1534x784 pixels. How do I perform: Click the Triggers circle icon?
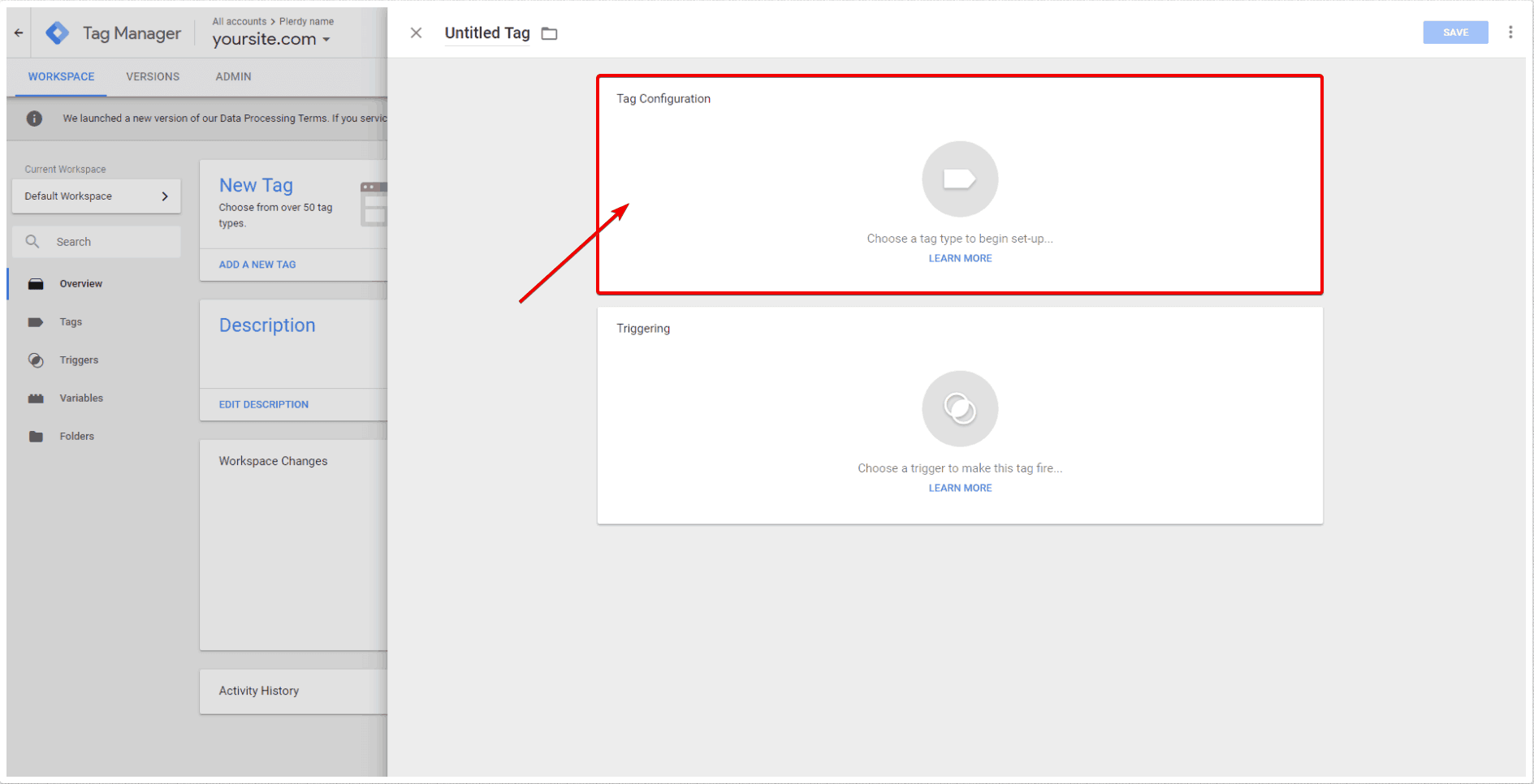(x=36, y=360)
